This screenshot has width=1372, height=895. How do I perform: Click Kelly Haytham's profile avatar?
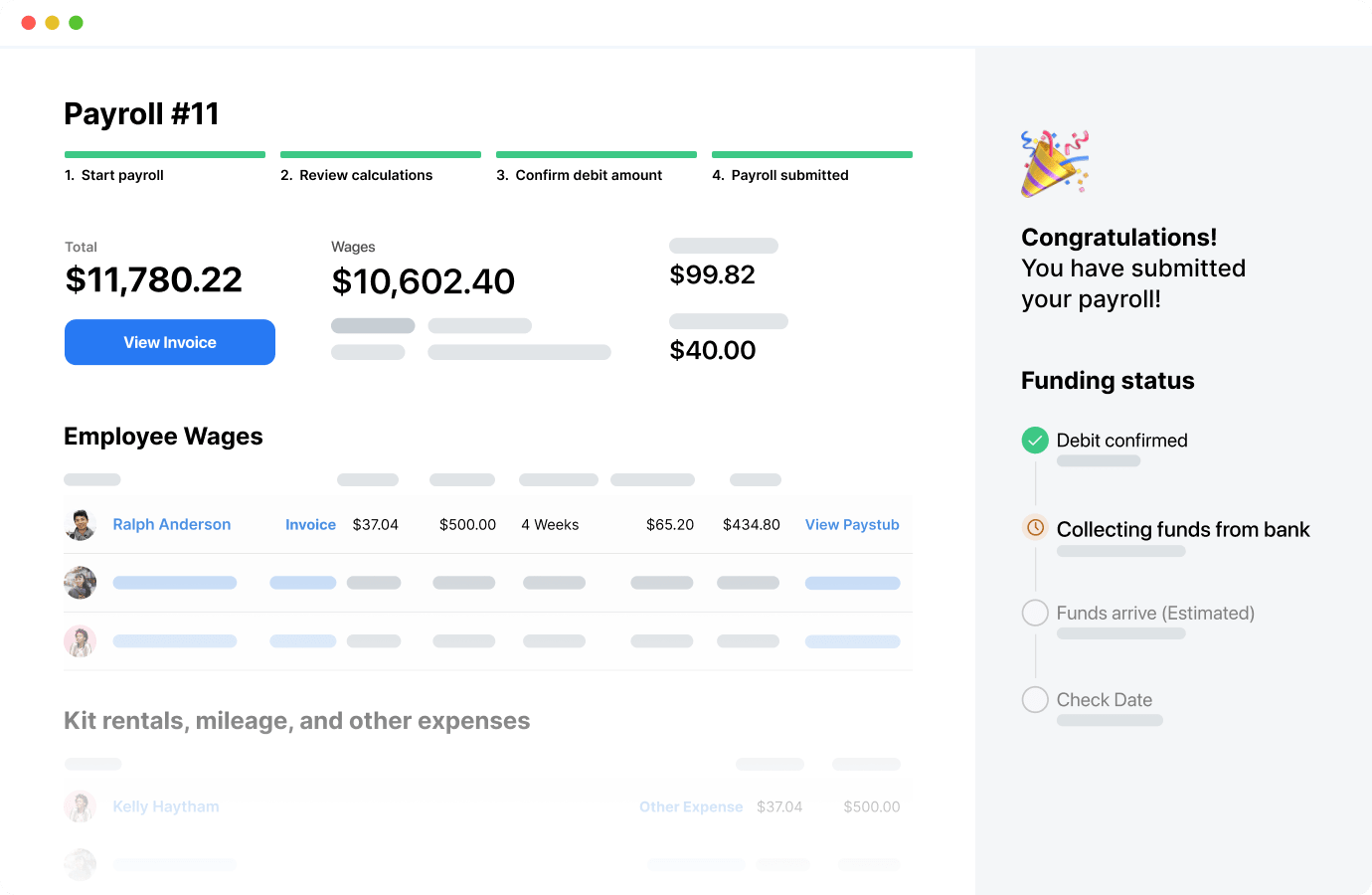(81, 806)
